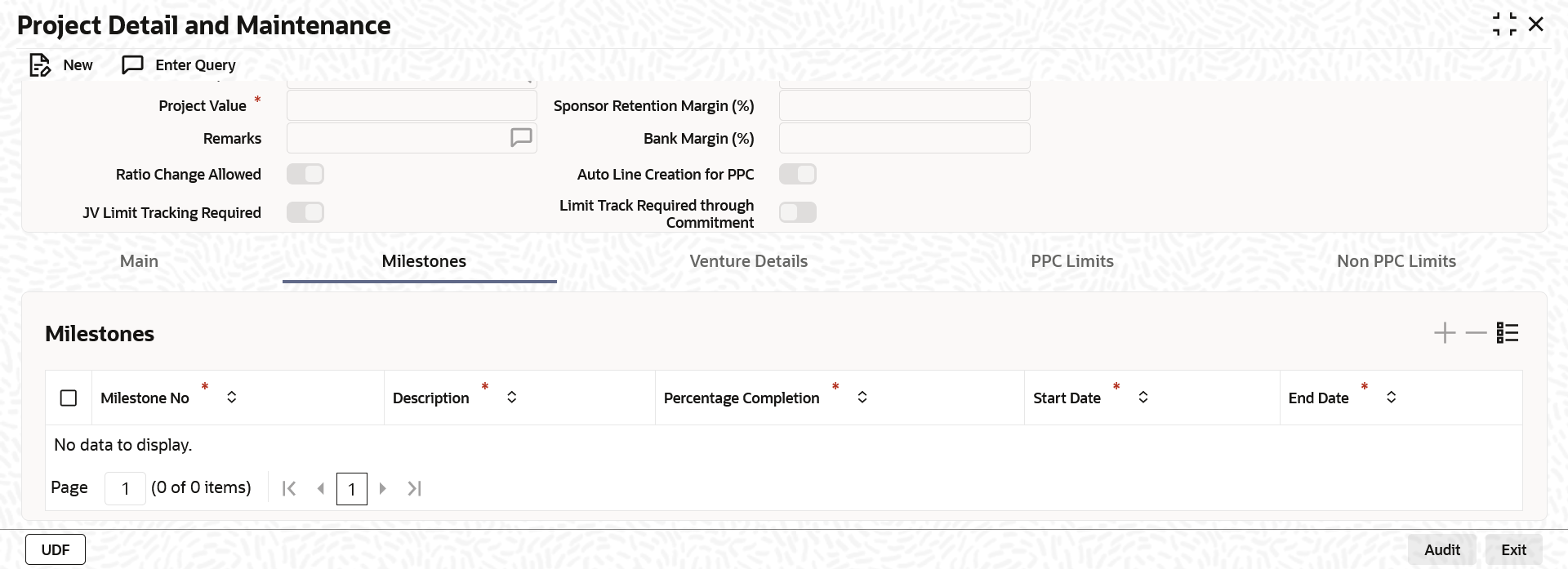
Task: Click the New document icon
Action: [39, 65]
